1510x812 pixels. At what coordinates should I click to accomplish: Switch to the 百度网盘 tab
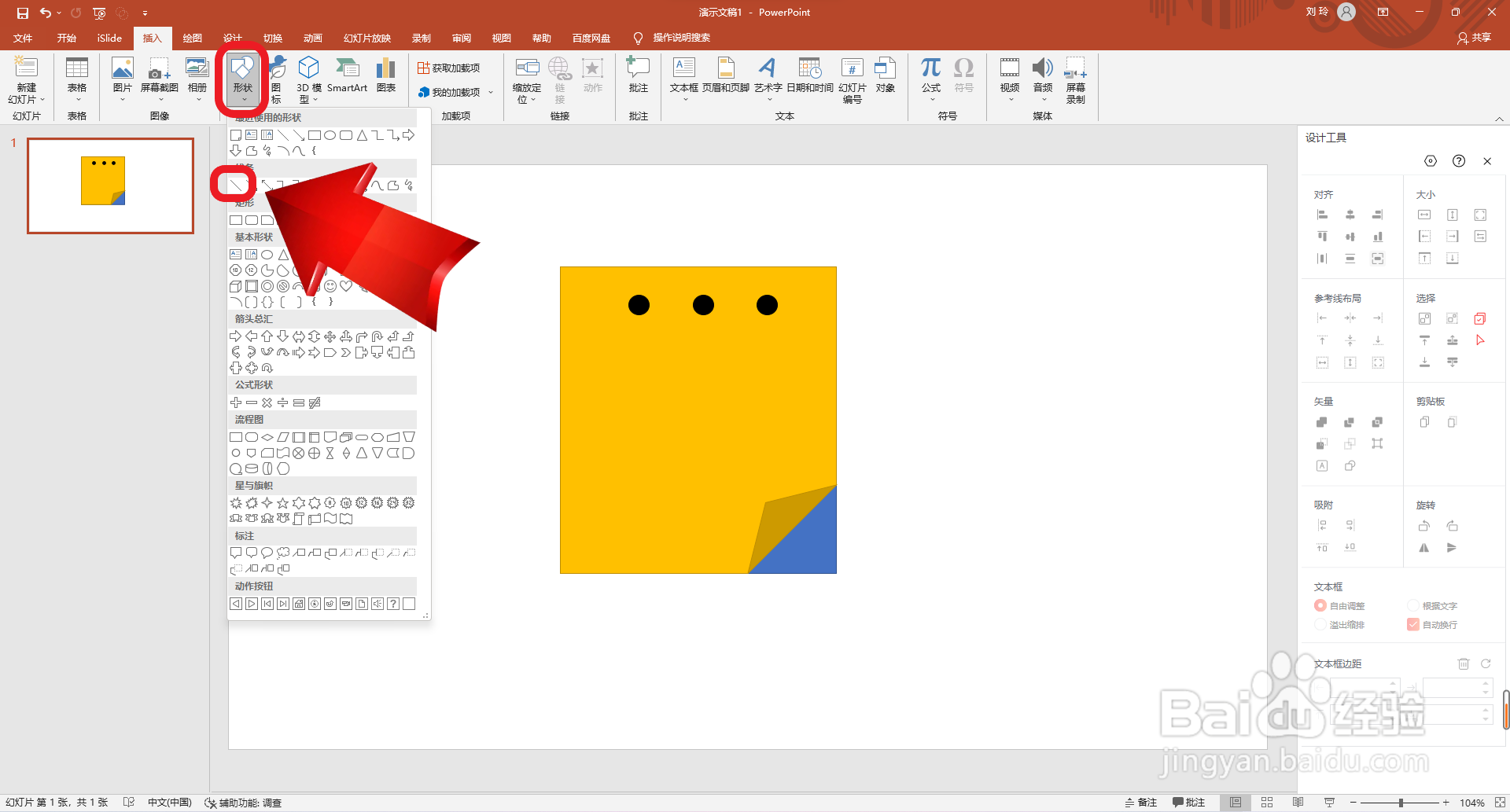pos(591,38)
